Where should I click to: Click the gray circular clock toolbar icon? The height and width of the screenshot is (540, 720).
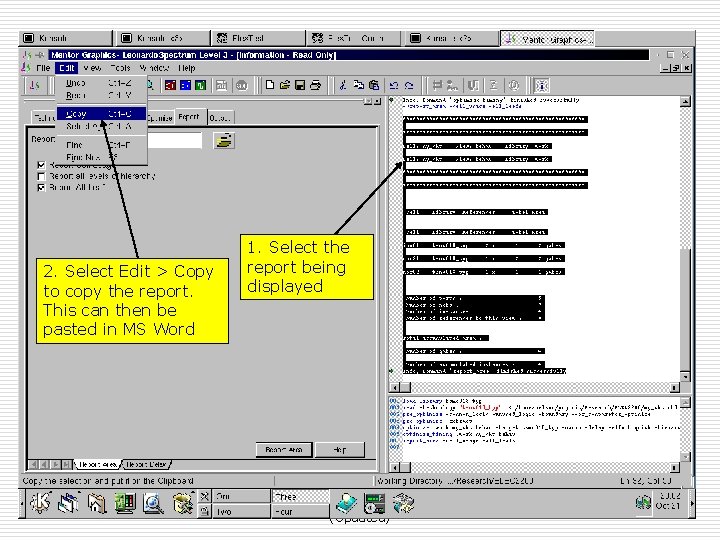pyautogui.click(x=514, y=85)
